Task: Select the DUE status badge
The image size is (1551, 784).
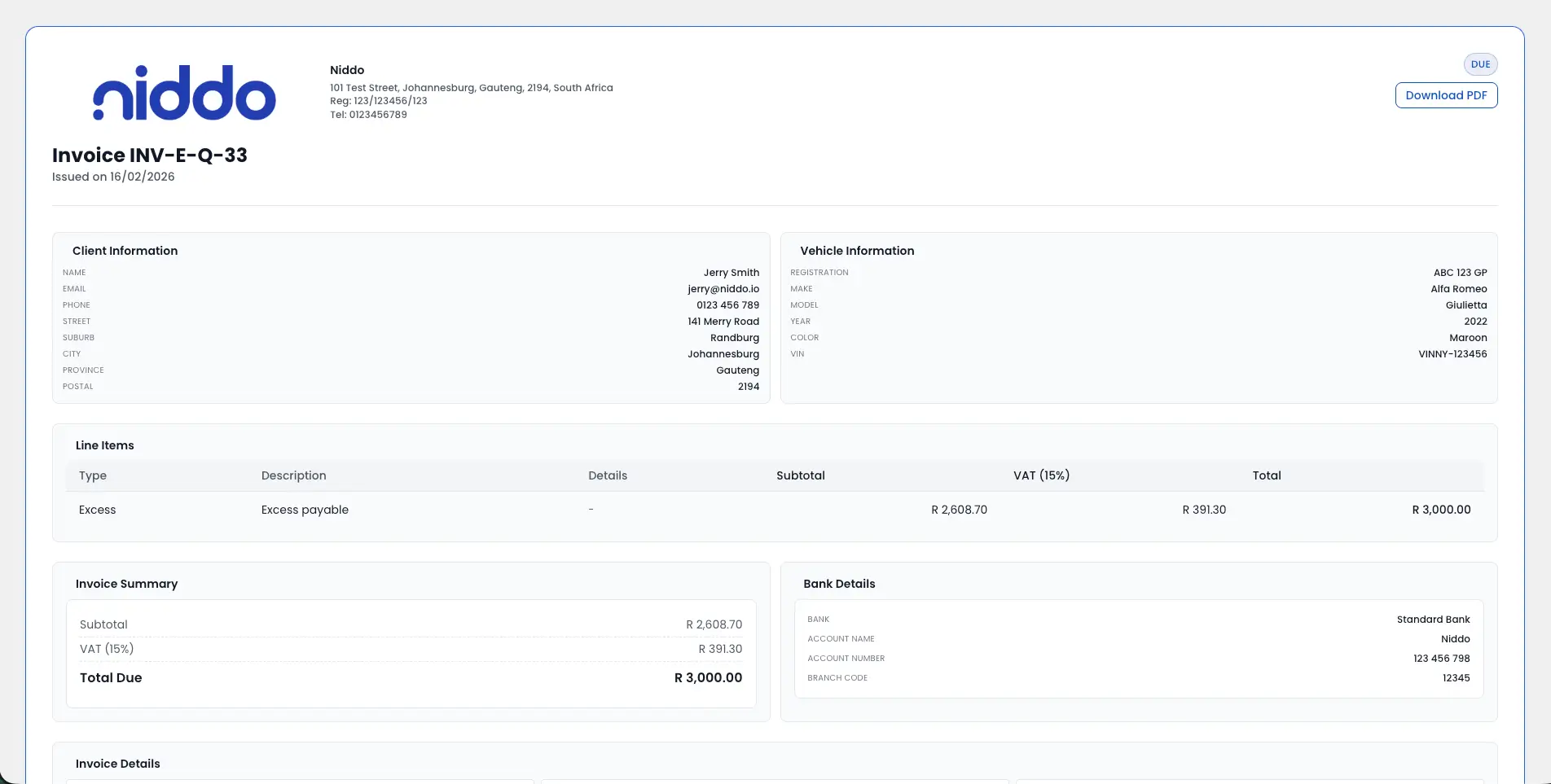Action: click(x=1480, y=64)
